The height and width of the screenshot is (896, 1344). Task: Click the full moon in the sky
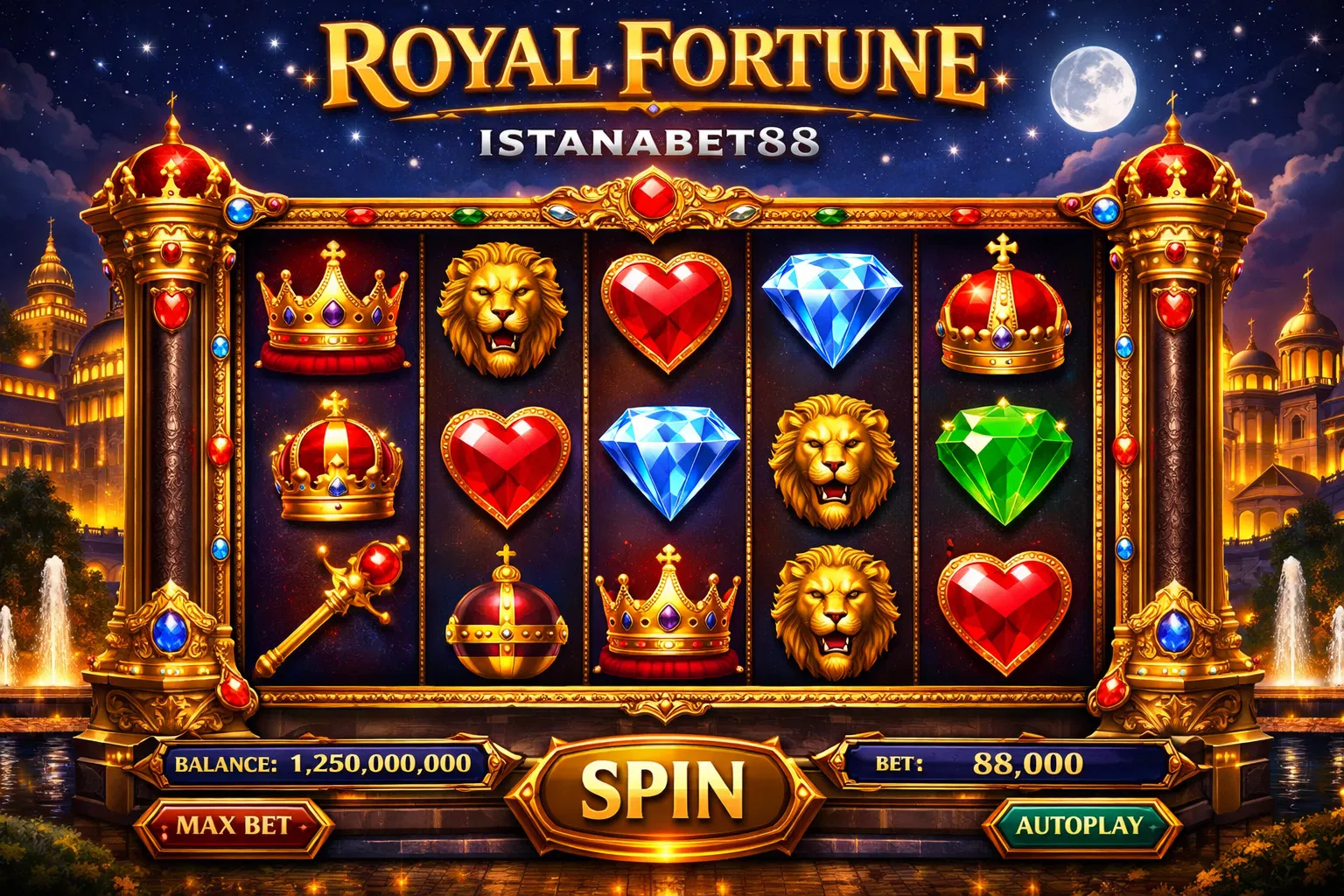(x=1093, y=89)
